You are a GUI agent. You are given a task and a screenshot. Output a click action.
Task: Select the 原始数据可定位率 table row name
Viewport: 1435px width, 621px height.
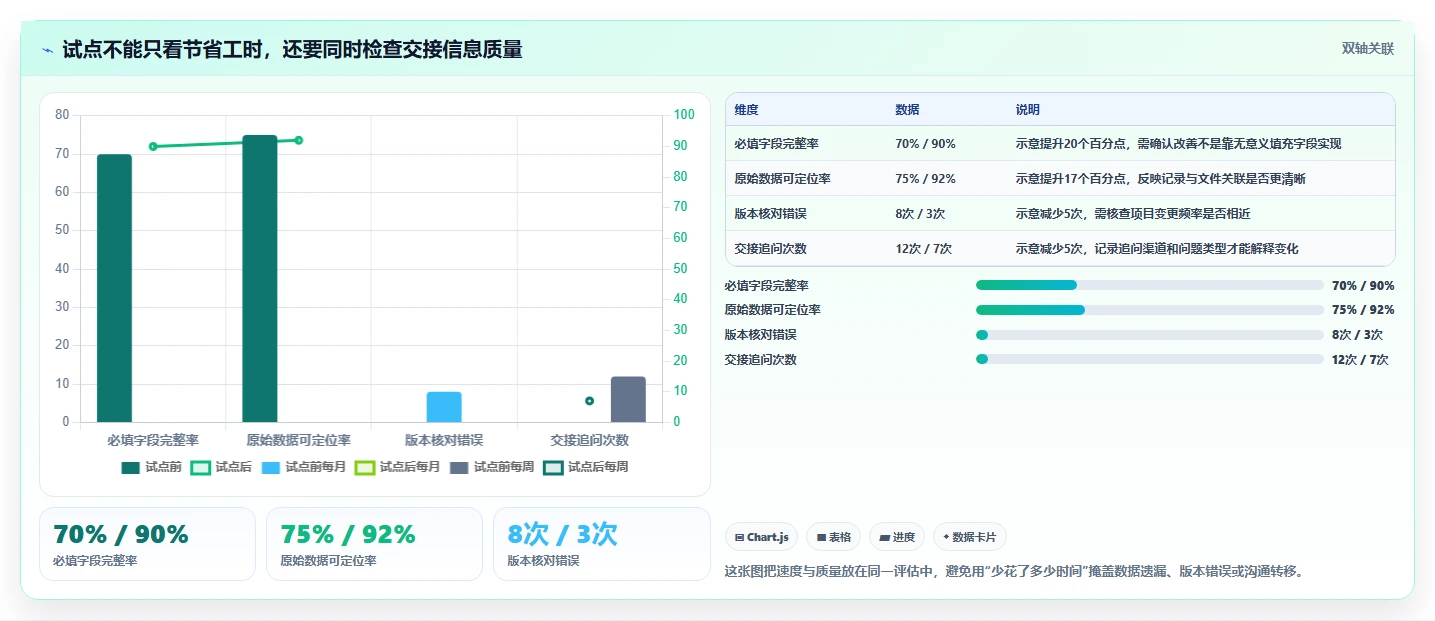pos(782,179)
